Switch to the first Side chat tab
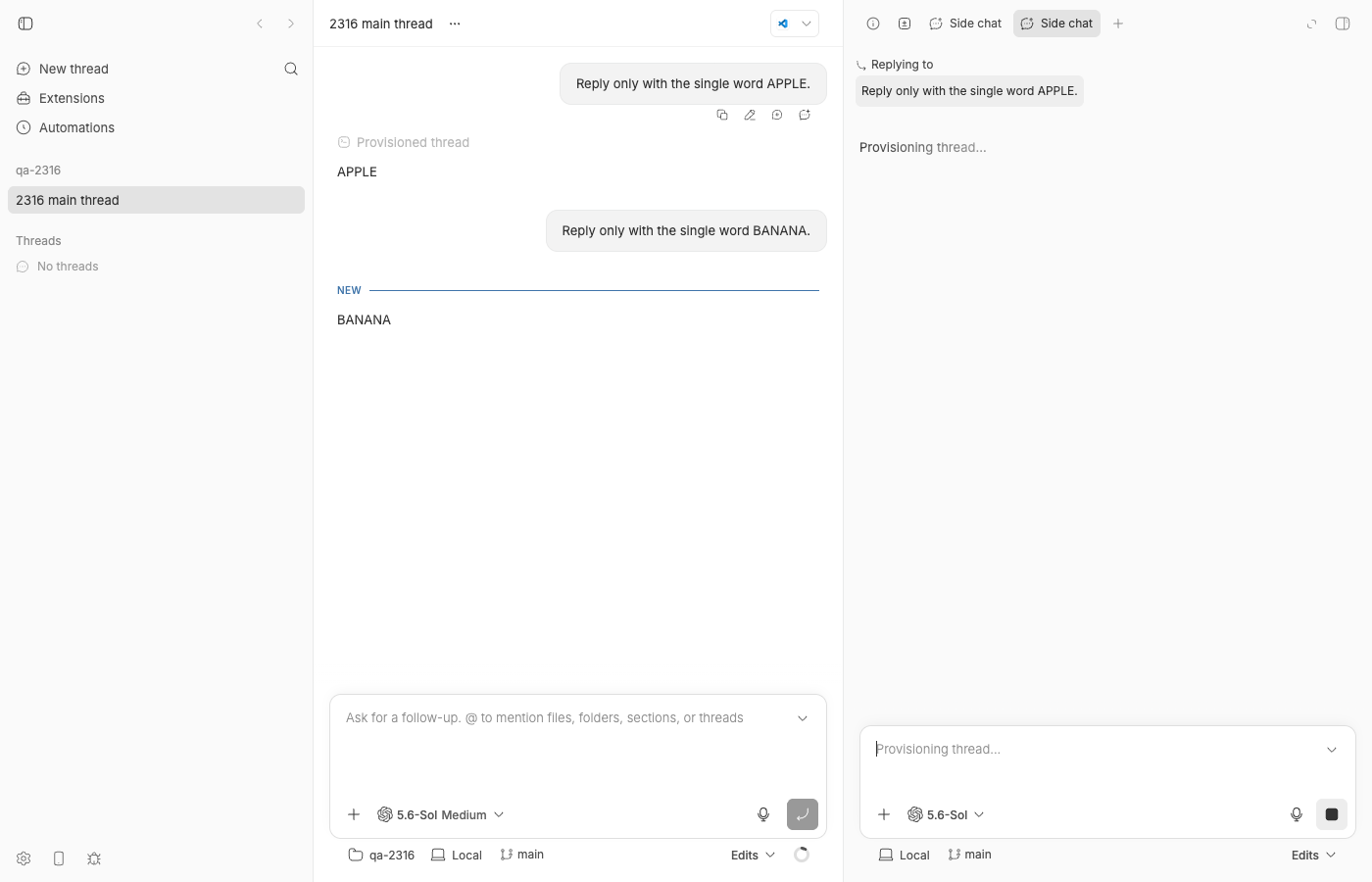This screenshot has height=882, width=1372. pos(965,24)
